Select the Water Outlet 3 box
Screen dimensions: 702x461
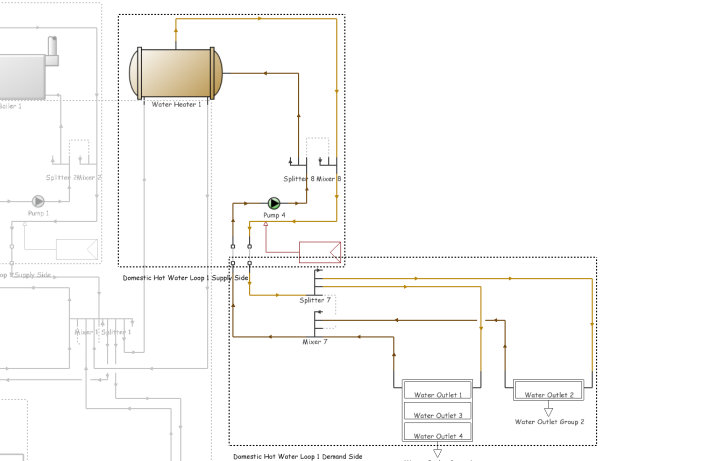pyautogui.click(x=437, y=412)
